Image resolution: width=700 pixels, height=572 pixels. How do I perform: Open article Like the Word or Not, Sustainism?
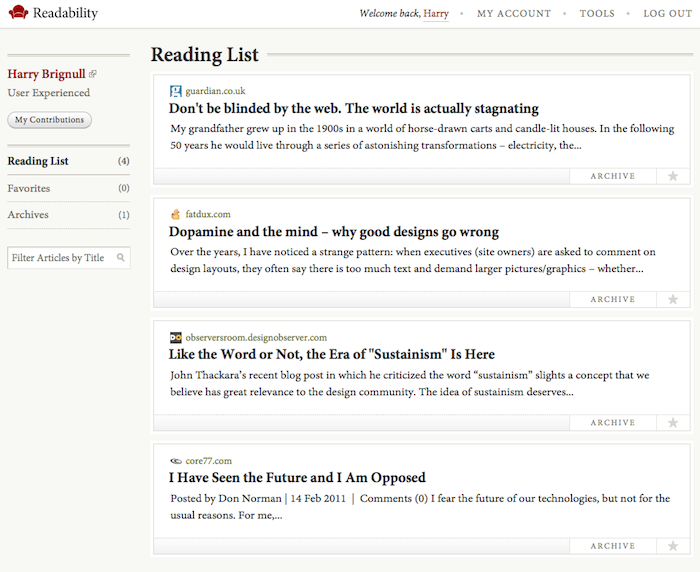(332, 355)
